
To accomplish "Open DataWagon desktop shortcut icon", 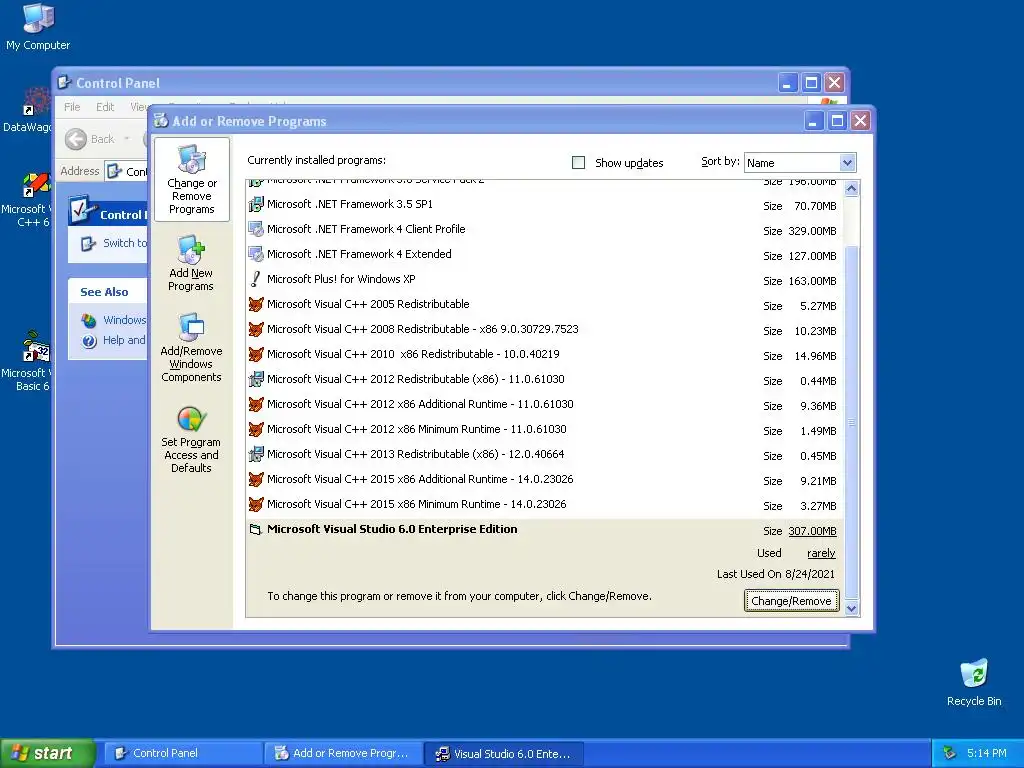I will [36, 103].
